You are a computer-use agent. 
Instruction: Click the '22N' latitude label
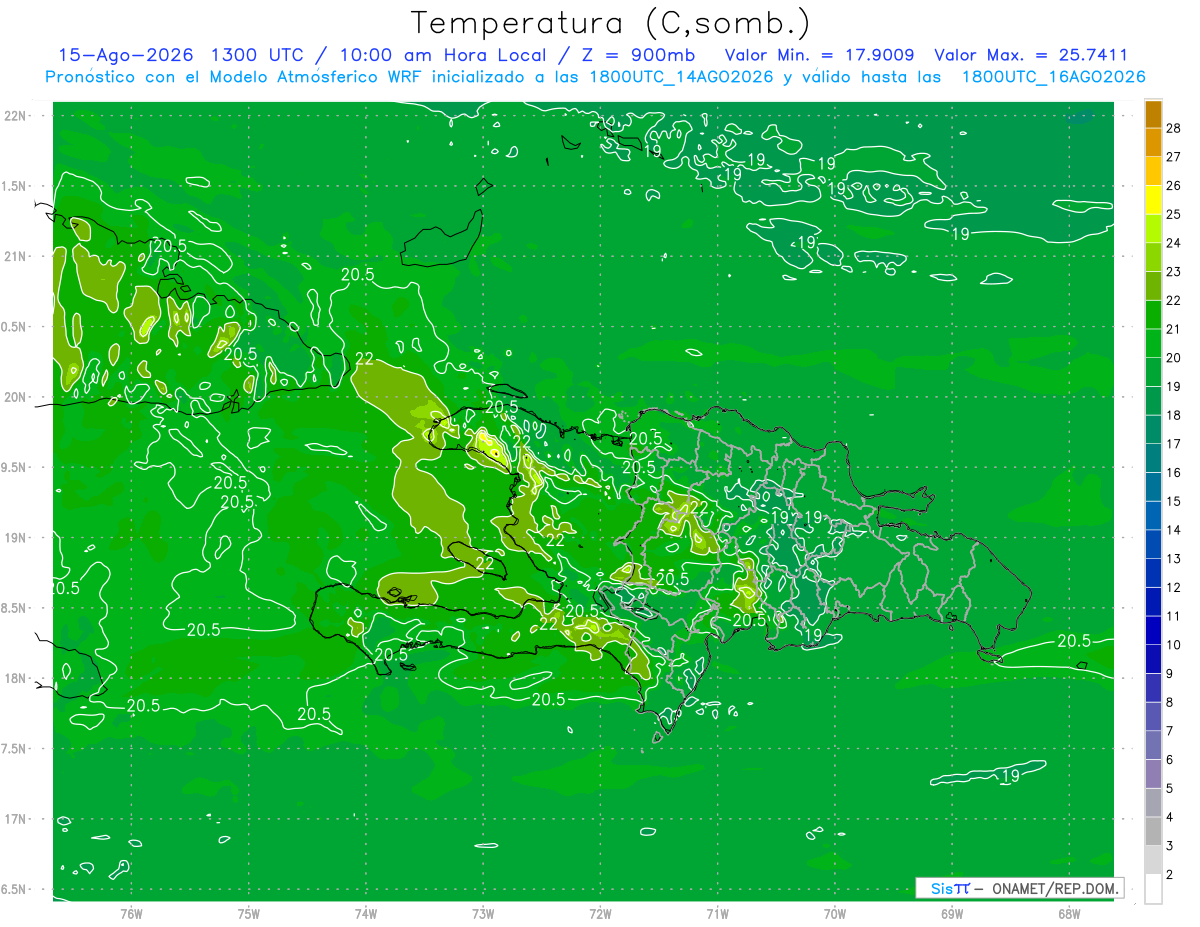(15, 115)
